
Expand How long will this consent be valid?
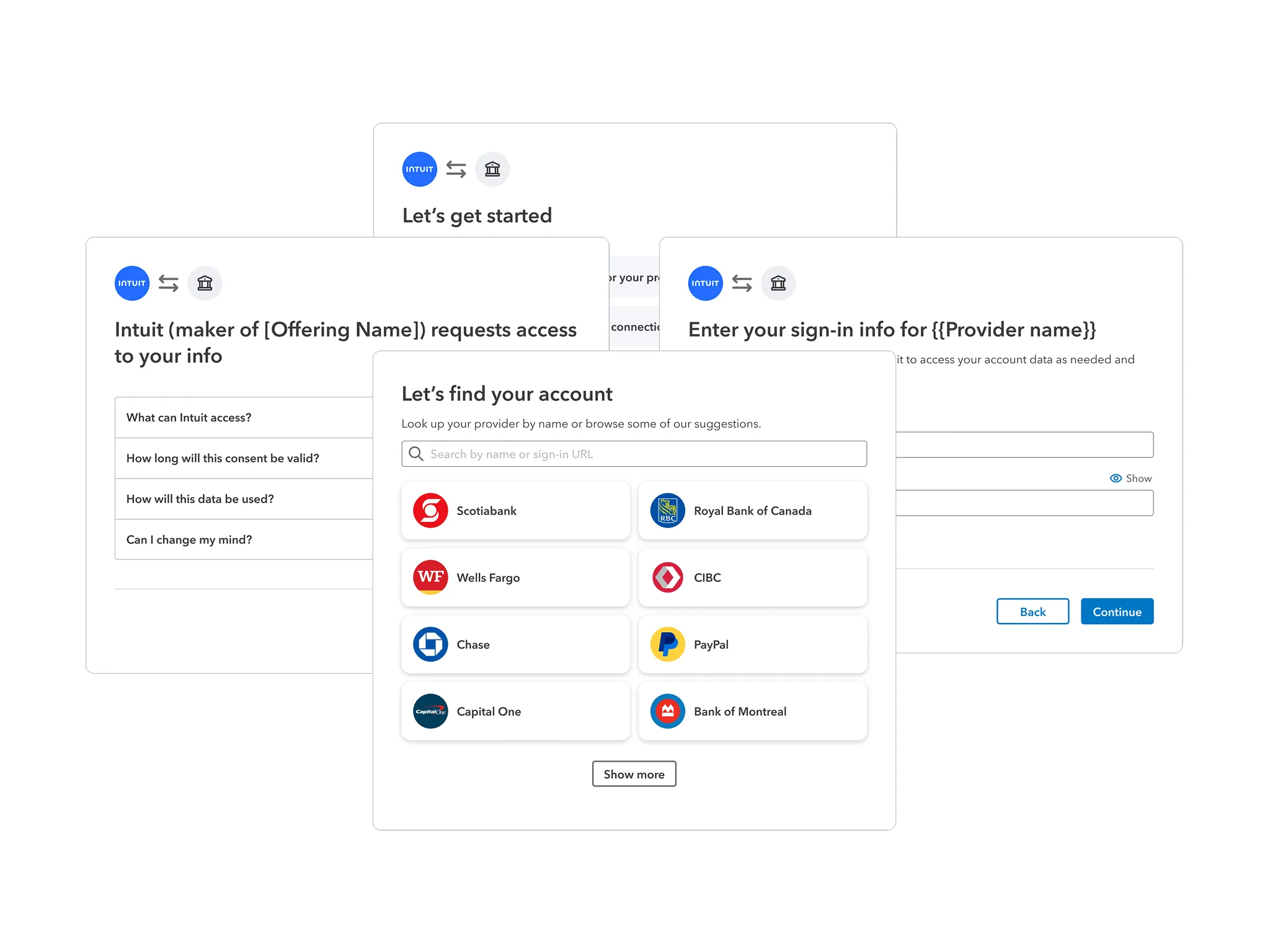click(244, 459)
